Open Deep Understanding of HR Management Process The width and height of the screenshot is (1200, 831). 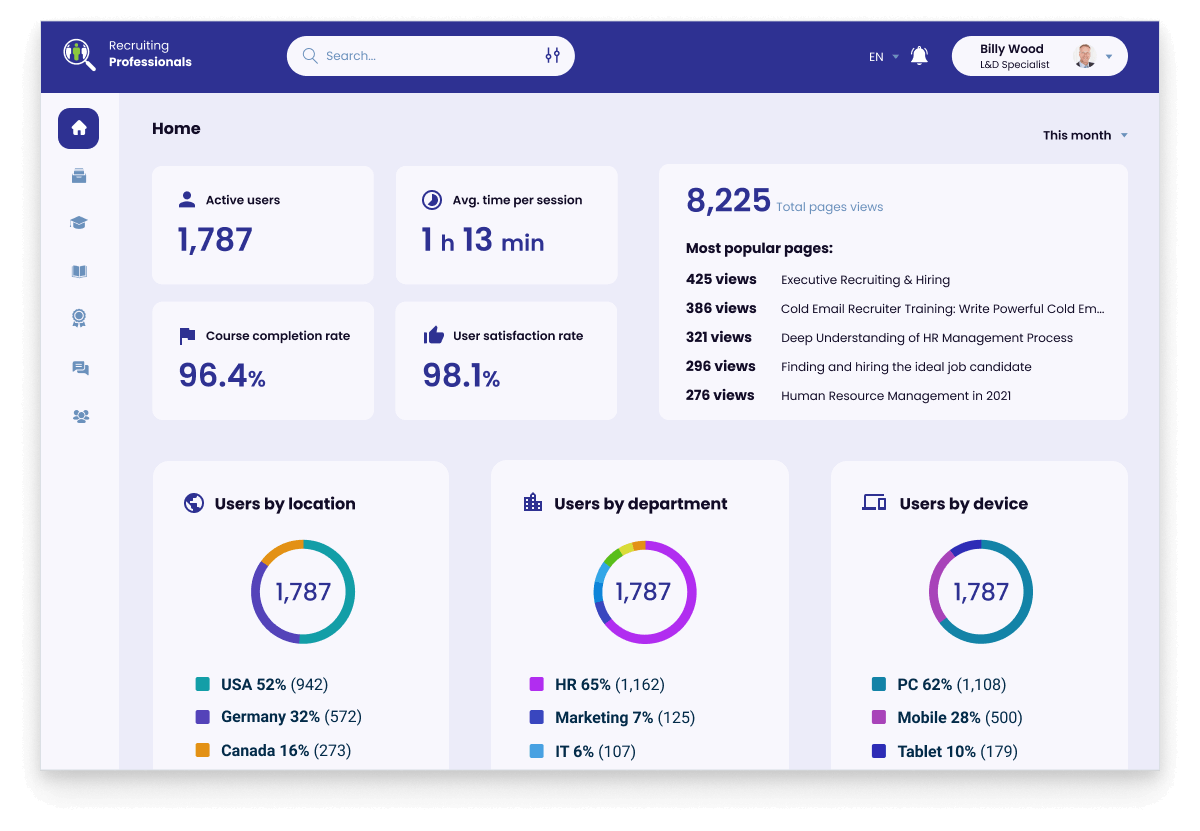926,338
